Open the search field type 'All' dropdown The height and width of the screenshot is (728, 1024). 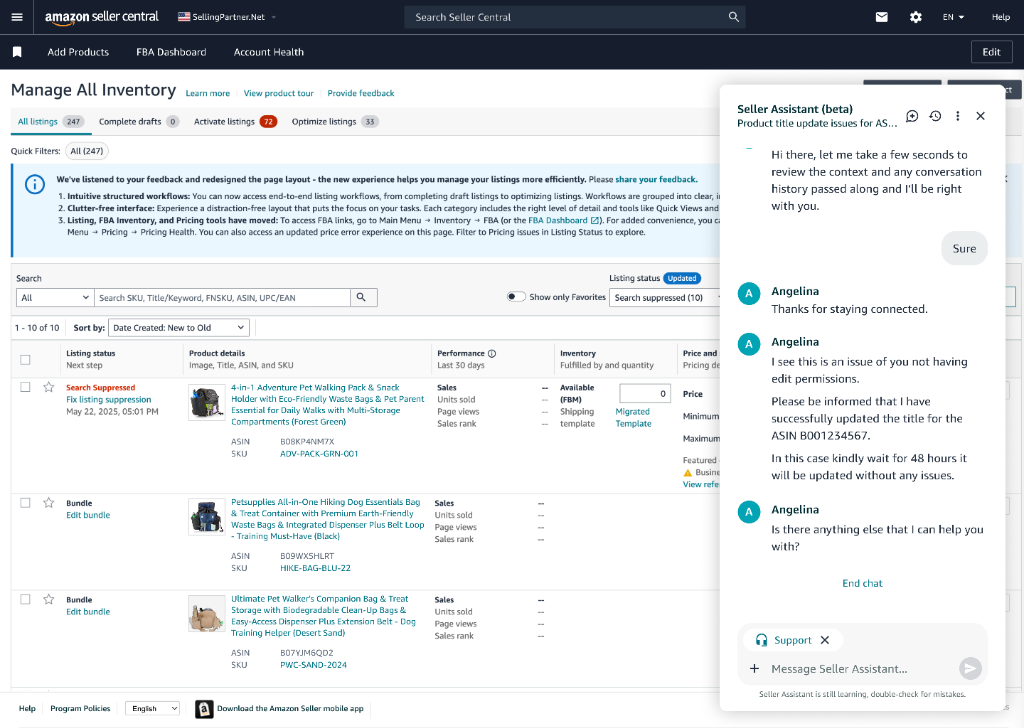[x=55, y=297]
